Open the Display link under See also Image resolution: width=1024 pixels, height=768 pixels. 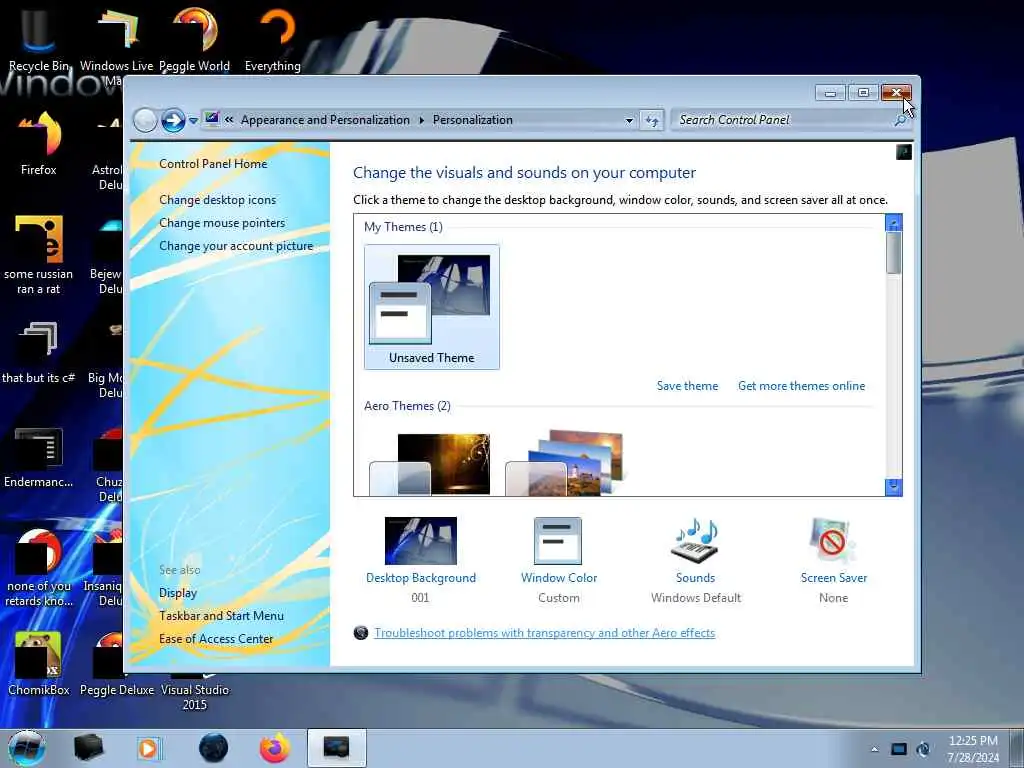[178, 593]
